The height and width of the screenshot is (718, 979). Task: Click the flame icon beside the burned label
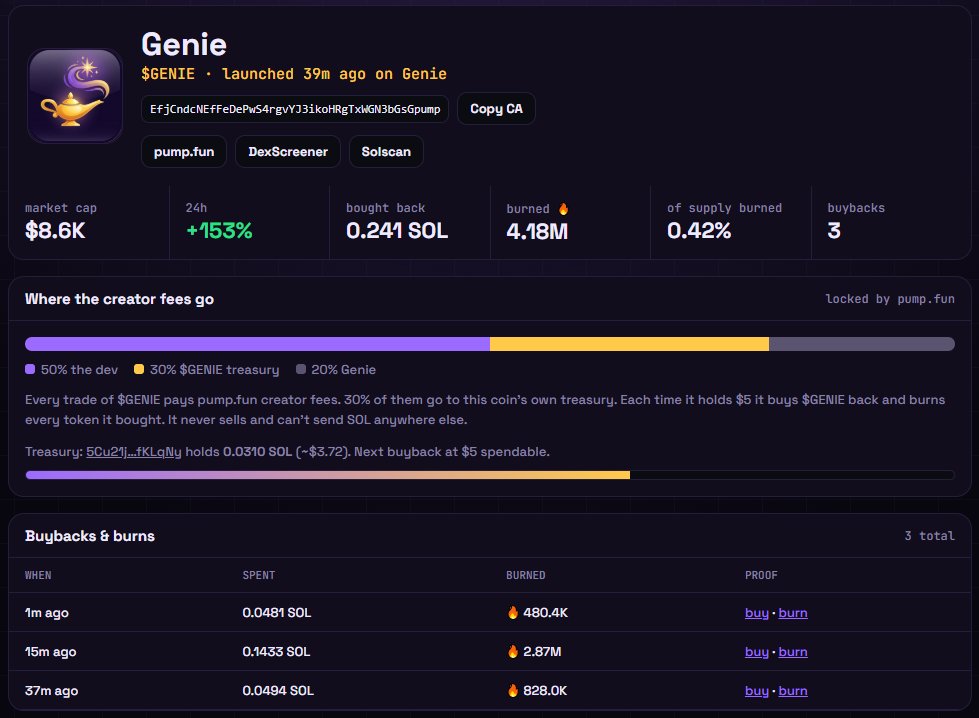[x=563, y=209]
